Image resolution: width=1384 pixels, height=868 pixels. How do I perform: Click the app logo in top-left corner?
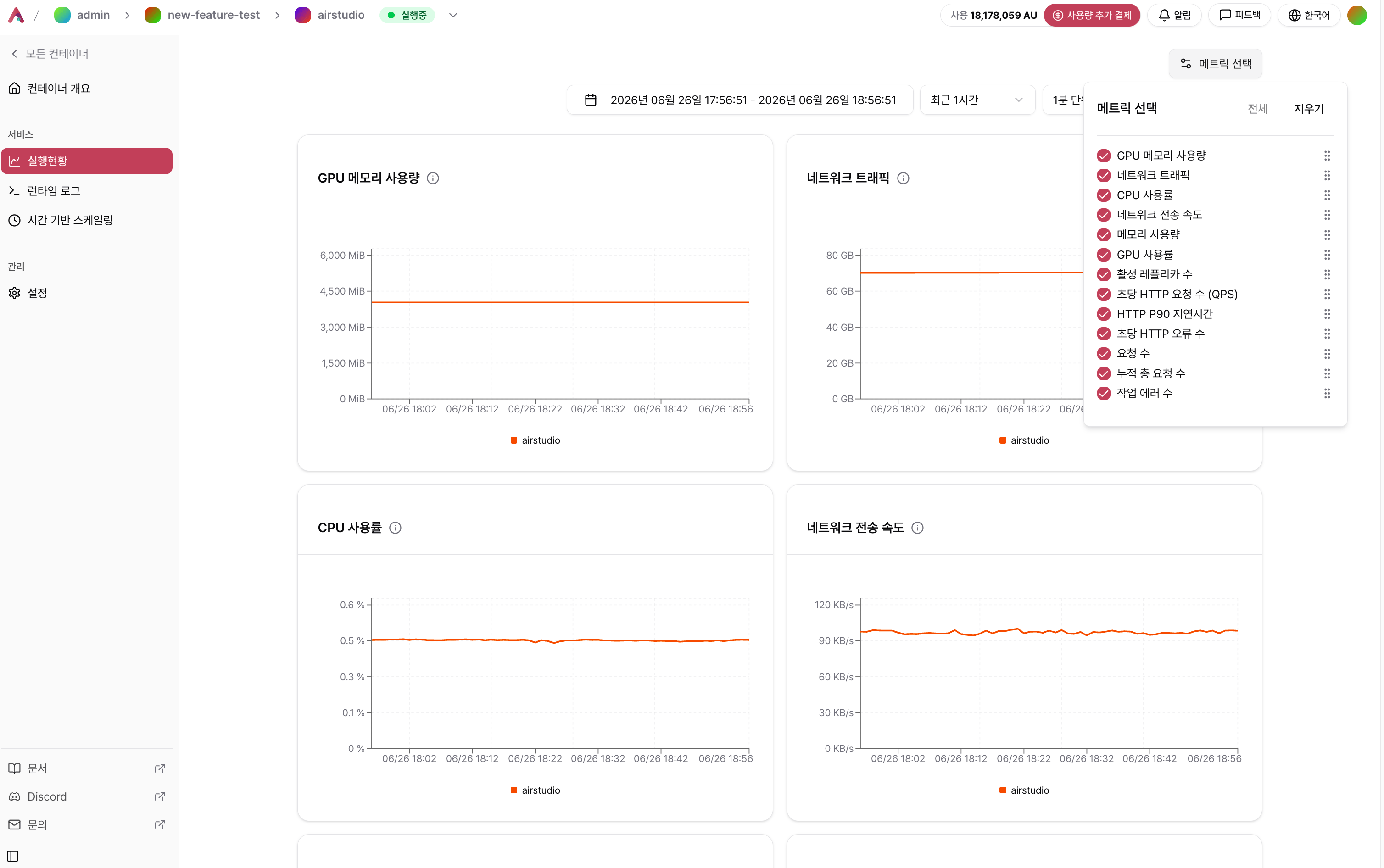tap(16, 15)
